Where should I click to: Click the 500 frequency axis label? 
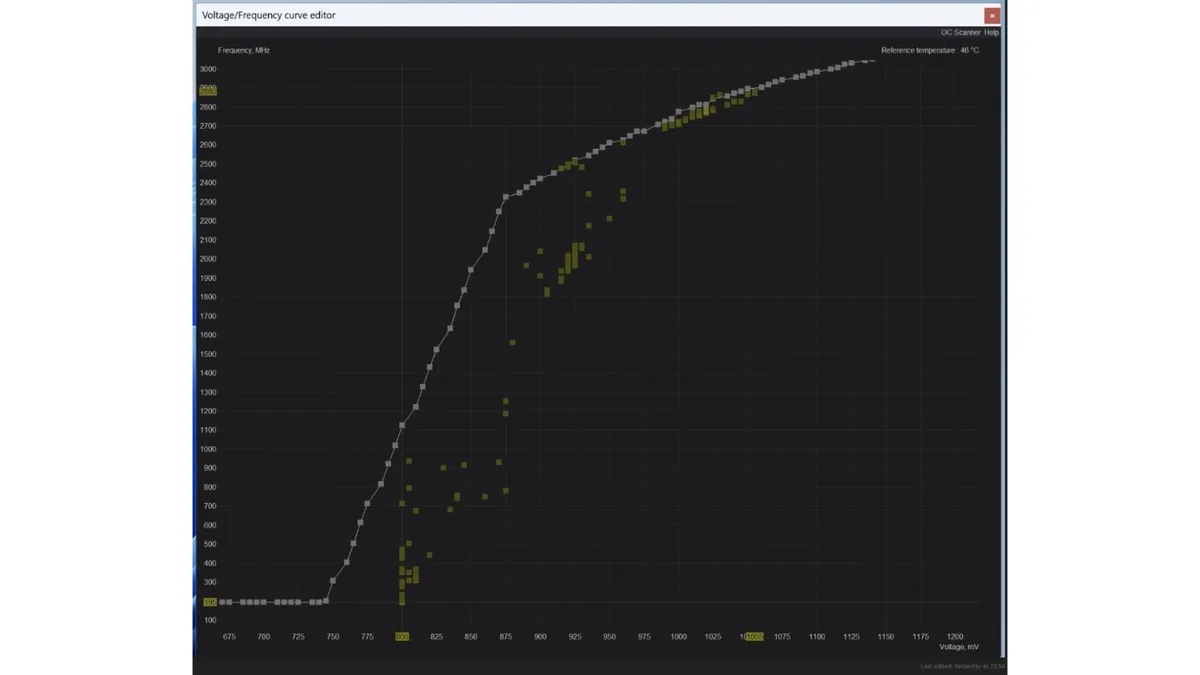click(x=208, y=544)
